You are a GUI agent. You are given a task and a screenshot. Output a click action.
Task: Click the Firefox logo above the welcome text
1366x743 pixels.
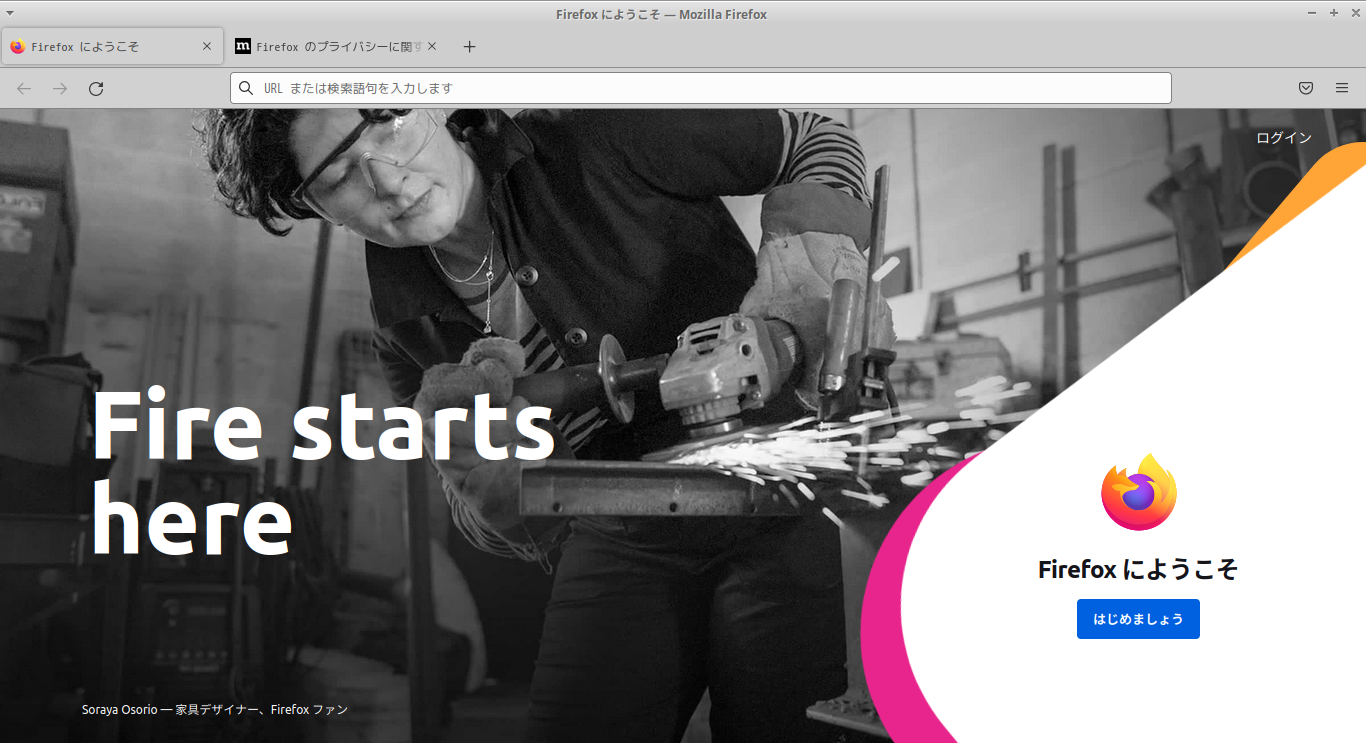1139,493
